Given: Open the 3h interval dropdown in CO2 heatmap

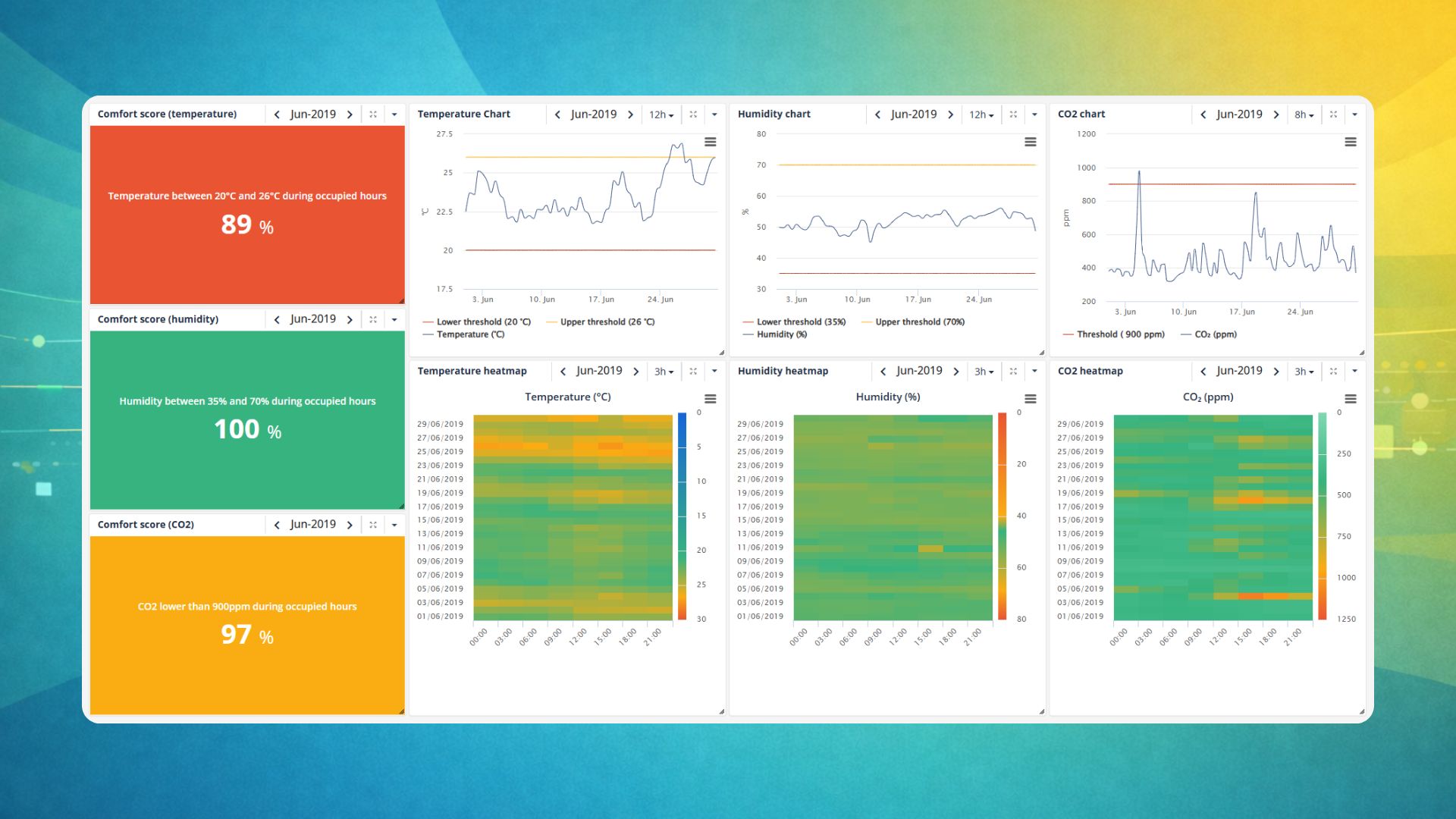Looking at the screenshot, I should (x=1304, y=372).
